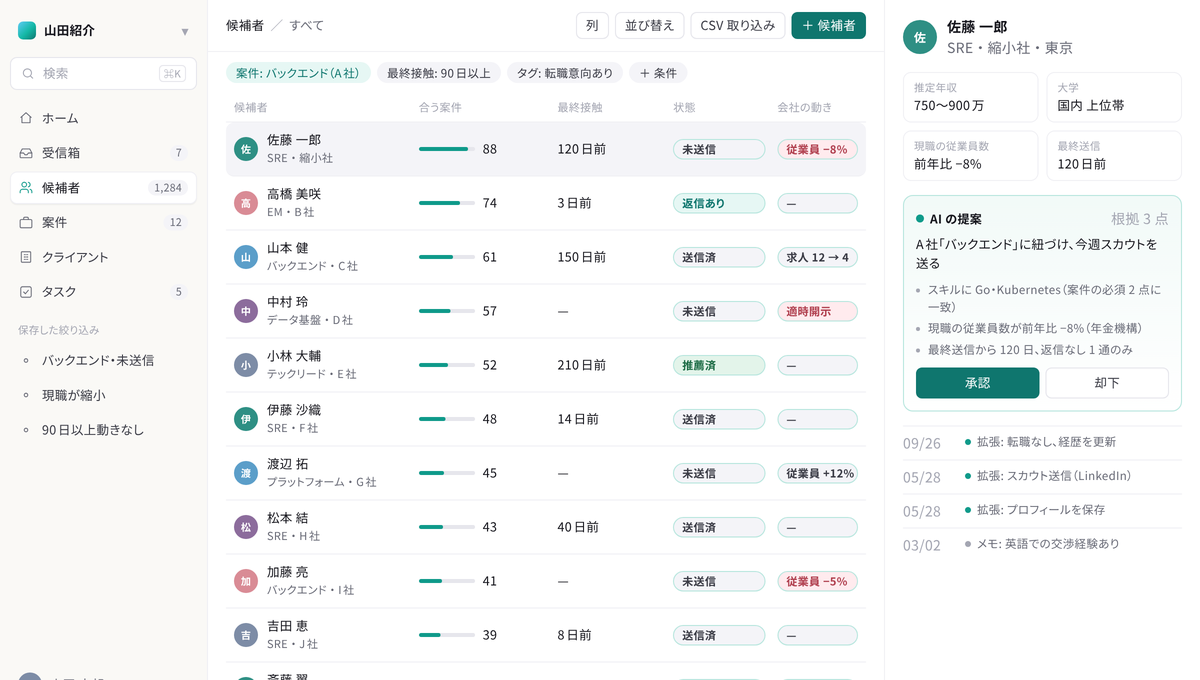Image resolution: width=1200 pixels, height=680 pixels.
Task: Click the 推定年収 750〜900 万 card
Action: (x=970, y=97)
